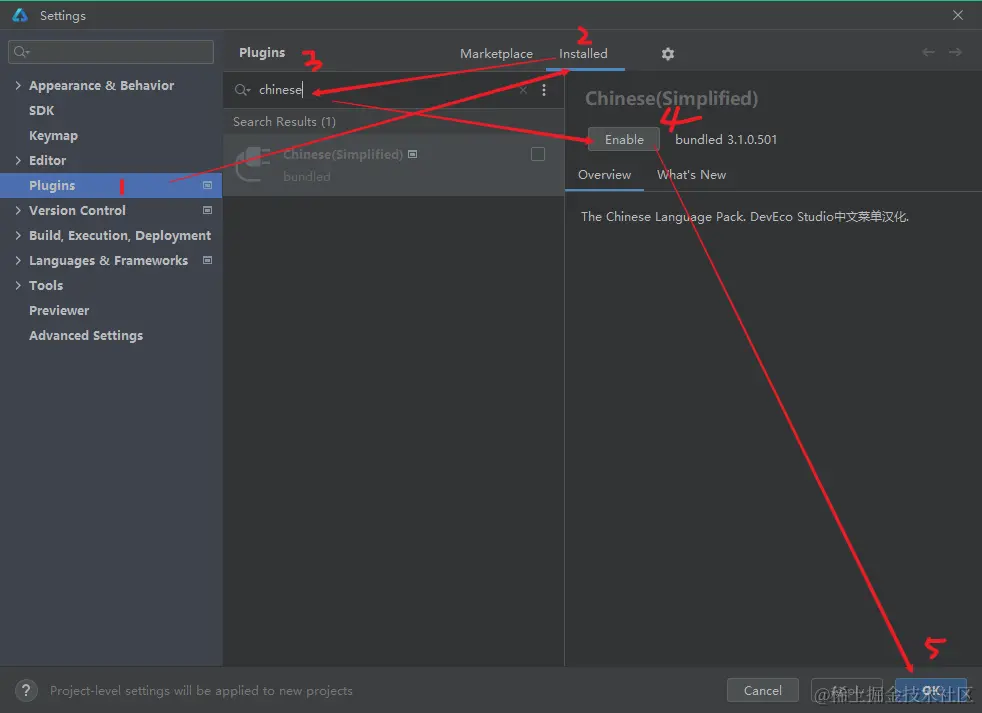Click the bundled marker icon beside Chinese(Simplified)
This screenshot has height=713, width=982.
point(412,154)
